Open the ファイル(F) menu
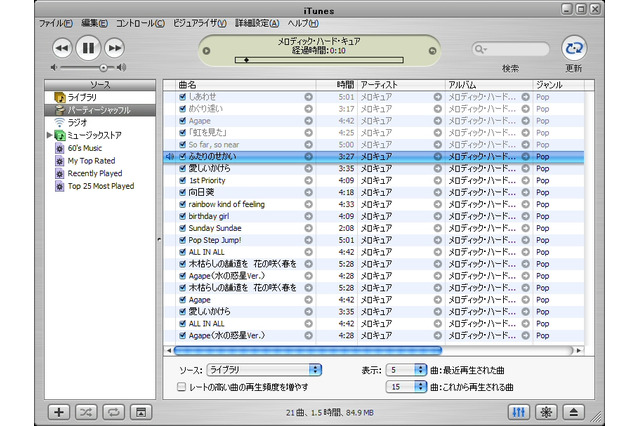The width and height of the screenshot is (640, 426). (x=56, y=23)
